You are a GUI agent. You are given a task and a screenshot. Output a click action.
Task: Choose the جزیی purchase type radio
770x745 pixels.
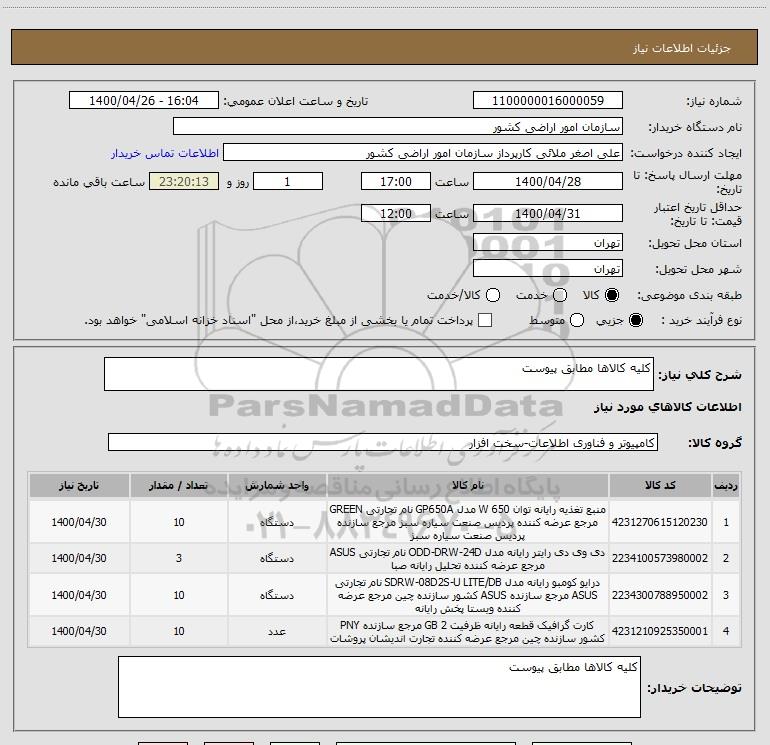(x=635, y=320)
